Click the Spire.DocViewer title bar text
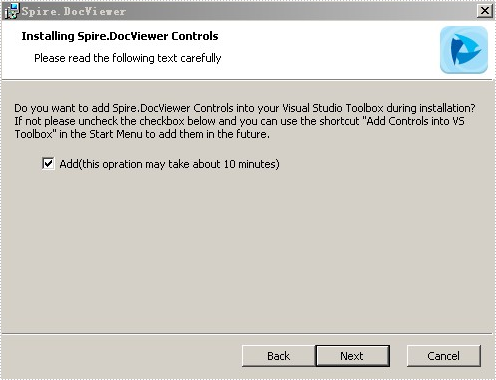Image resolution: width=496 pixels, height=380 pixels. click(x=74, y=11)
